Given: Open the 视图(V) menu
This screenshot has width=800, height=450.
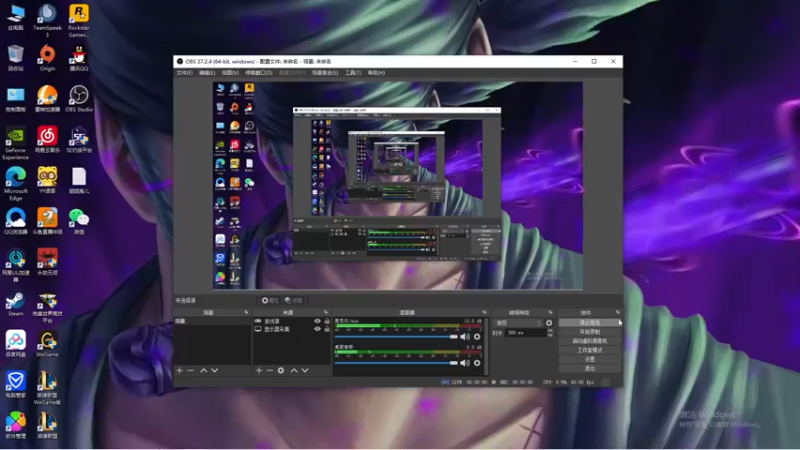Looking at the screenshot, I should (x=230, y=73).
